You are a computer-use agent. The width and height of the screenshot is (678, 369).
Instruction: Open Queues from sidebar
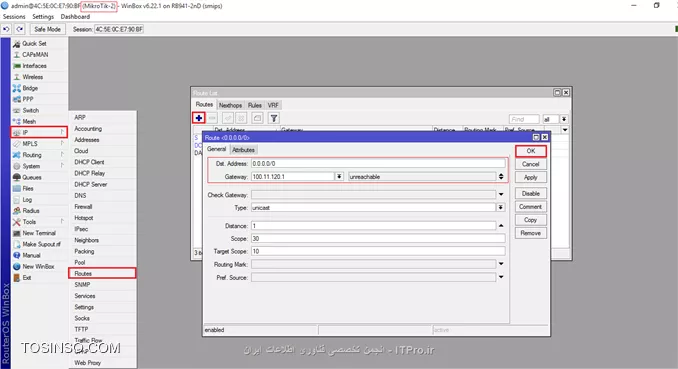(x=32, y=177)
